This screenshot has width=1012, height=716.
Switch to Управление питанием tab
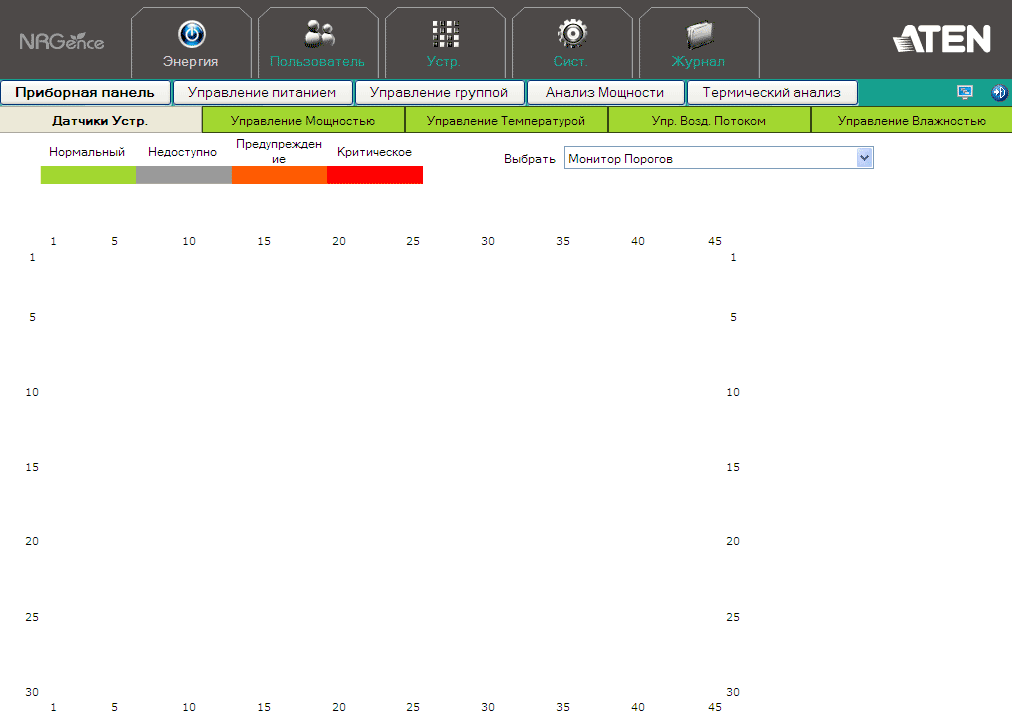(263, 92)
